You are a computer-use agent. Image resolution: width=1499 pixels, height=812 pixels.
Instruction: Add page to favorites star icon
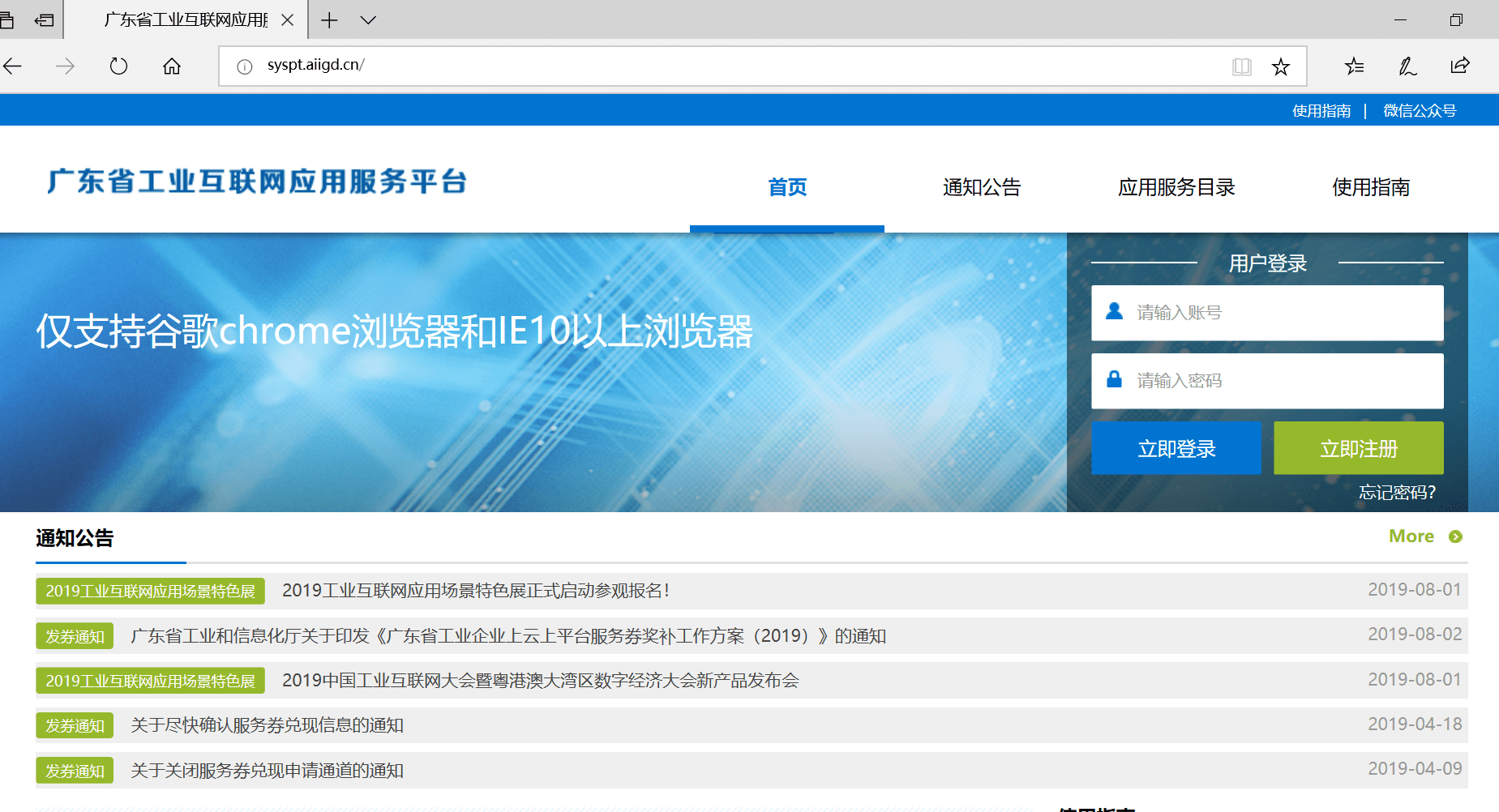1281,66
